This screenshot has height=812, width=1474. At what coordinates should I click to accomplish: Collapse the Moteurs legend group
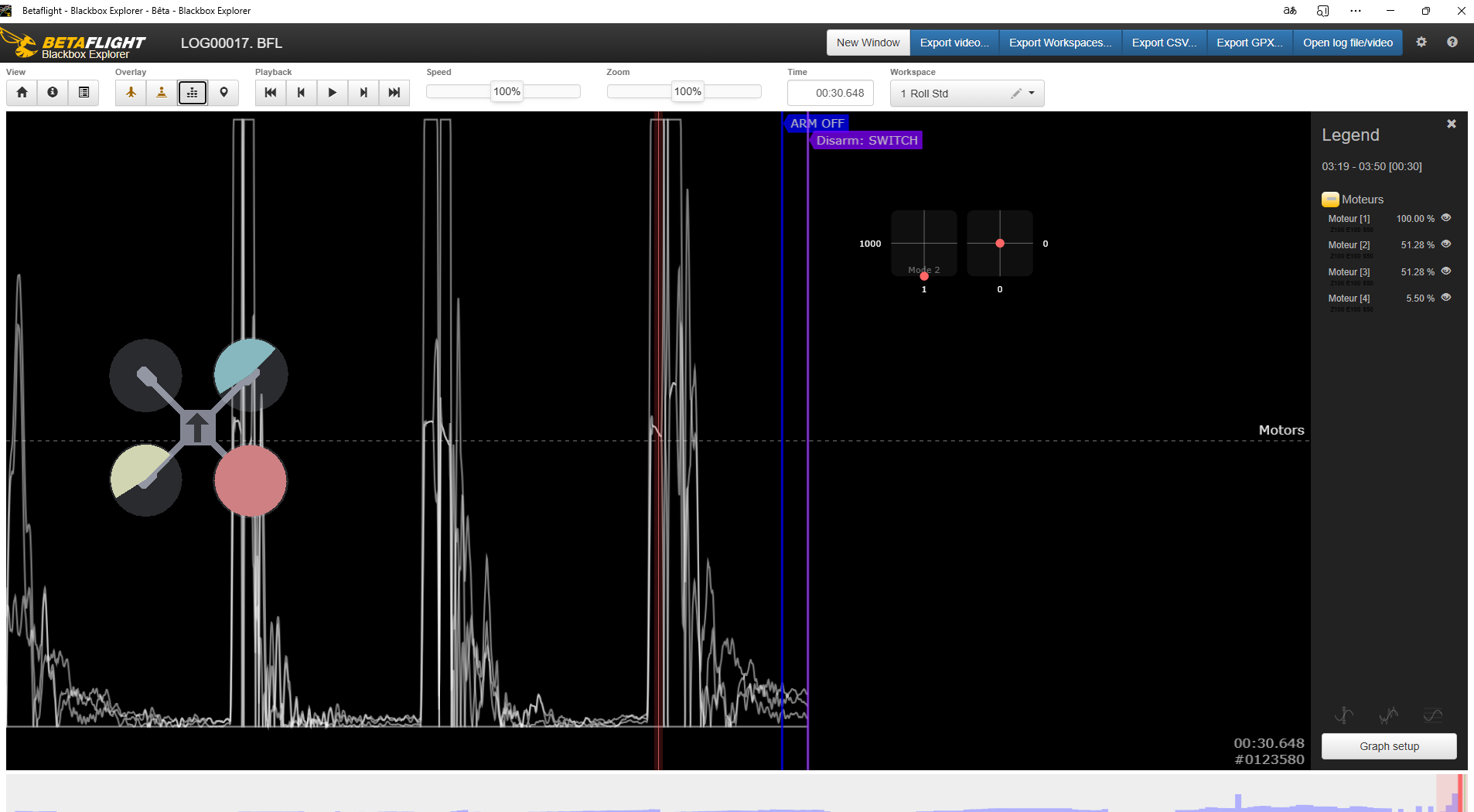(x=1330, y=200)
